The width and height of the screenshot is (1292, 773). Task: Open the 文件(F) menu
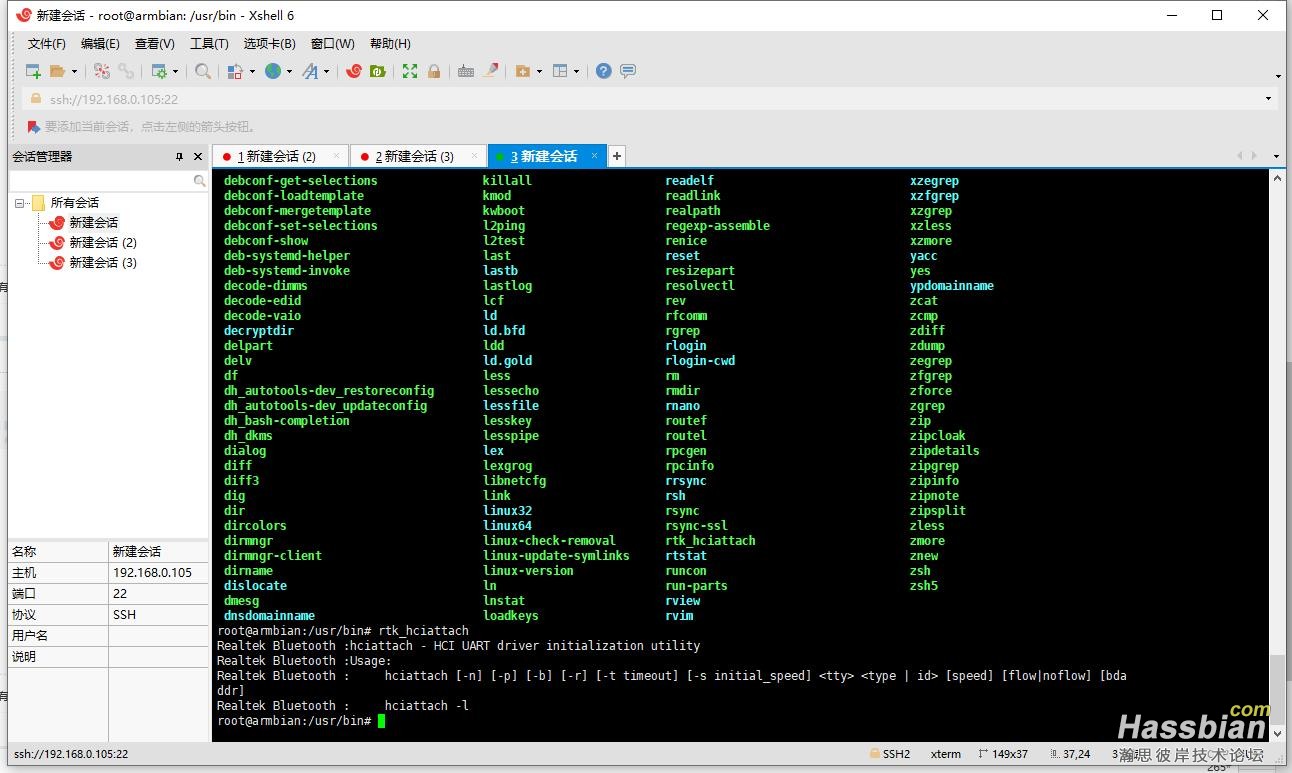(47, 44)
